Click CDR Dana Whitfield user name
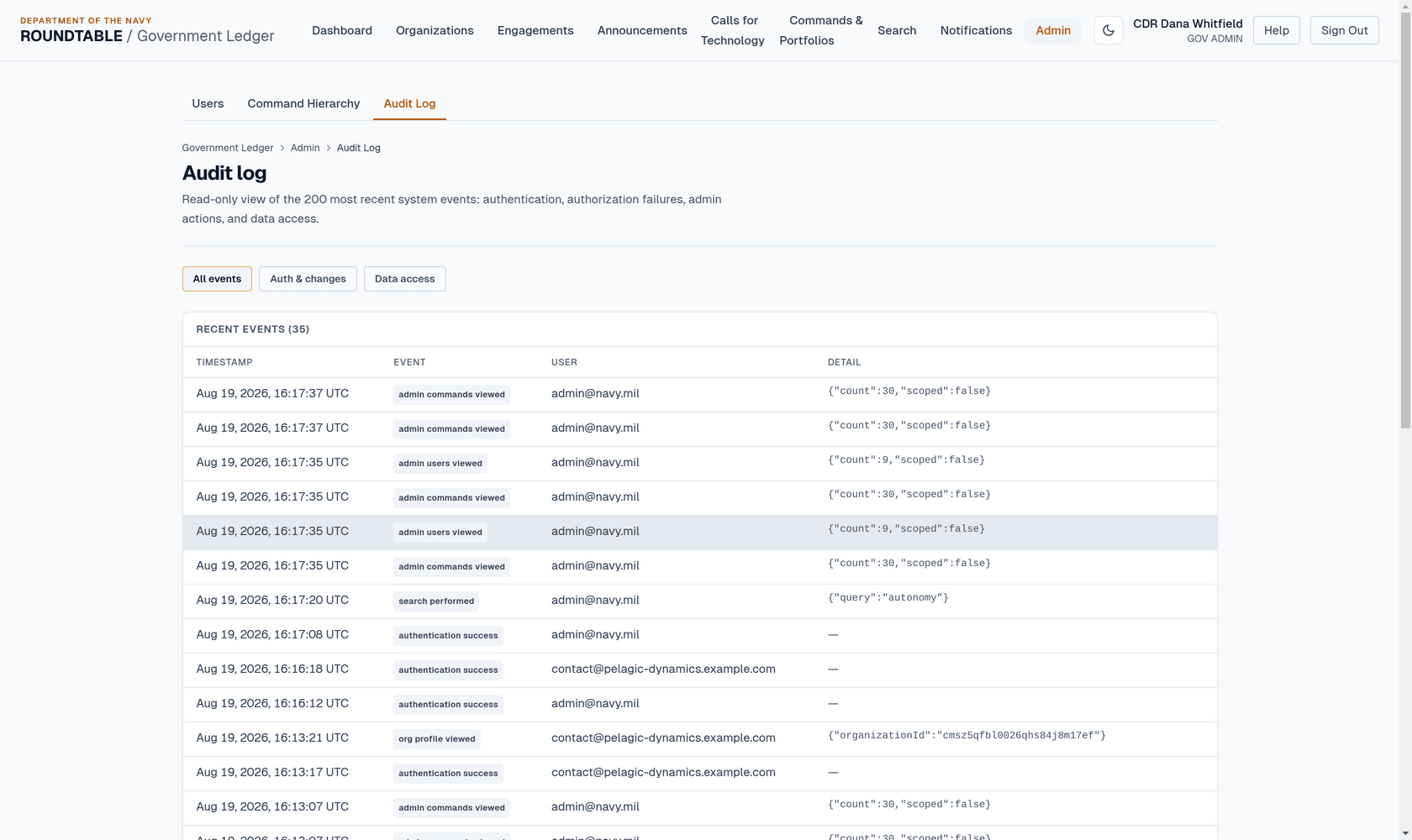1412x840 pixels. point(1188,24)
